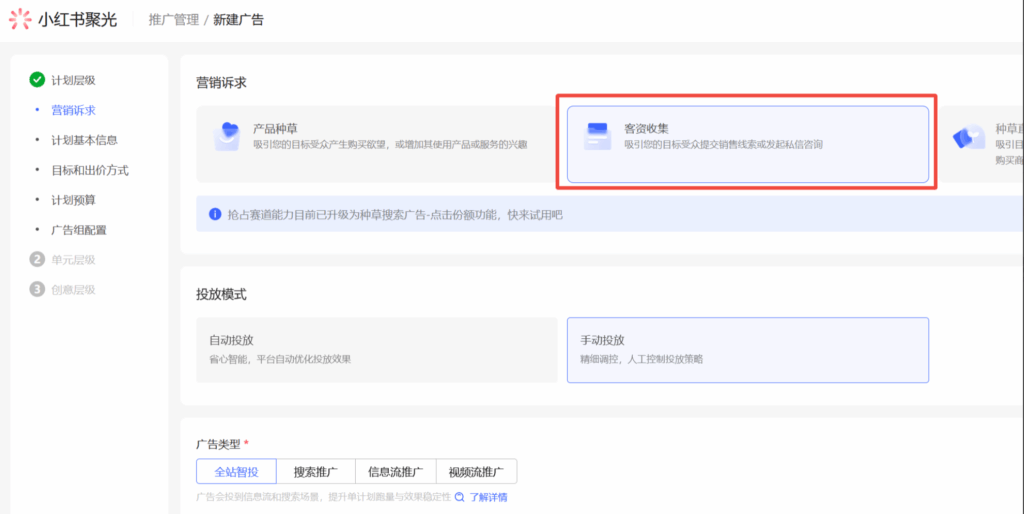The image size is (1024, 514).
Task: Select 手动投放 delivery mode
Action: tap(747, 350)
